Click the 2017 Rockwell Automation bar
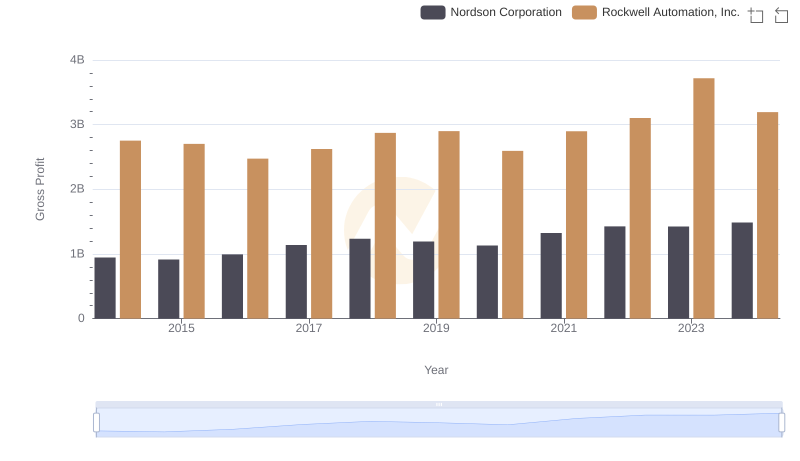 [x=321, y=234]
